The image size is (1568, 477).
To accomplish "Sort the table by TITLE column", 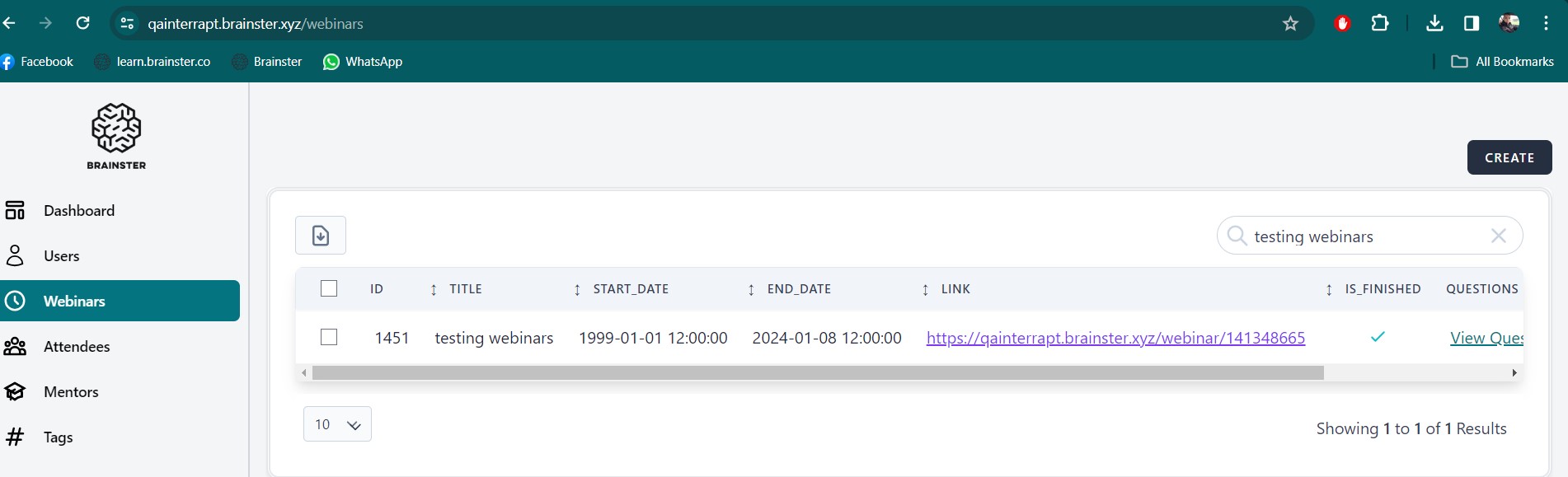I will pos(466,289).
